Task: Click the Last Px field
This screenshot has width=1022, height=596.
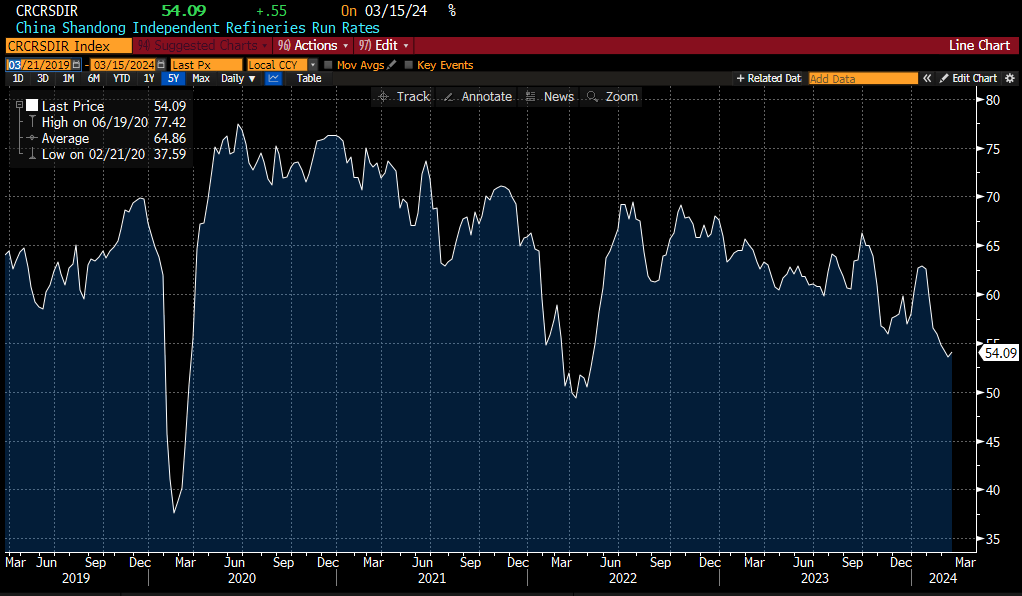Action: [206, 65]
